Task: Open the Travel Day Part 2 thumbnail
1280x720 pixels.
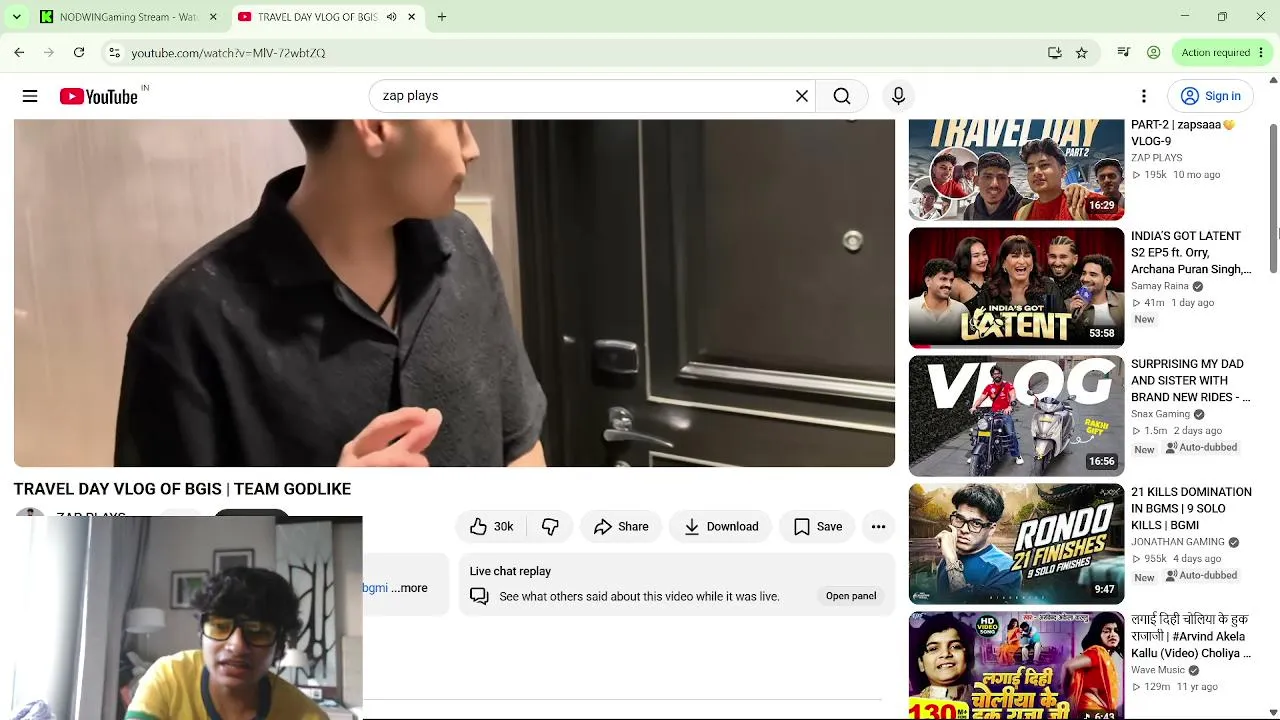Action: point(1016,170)
